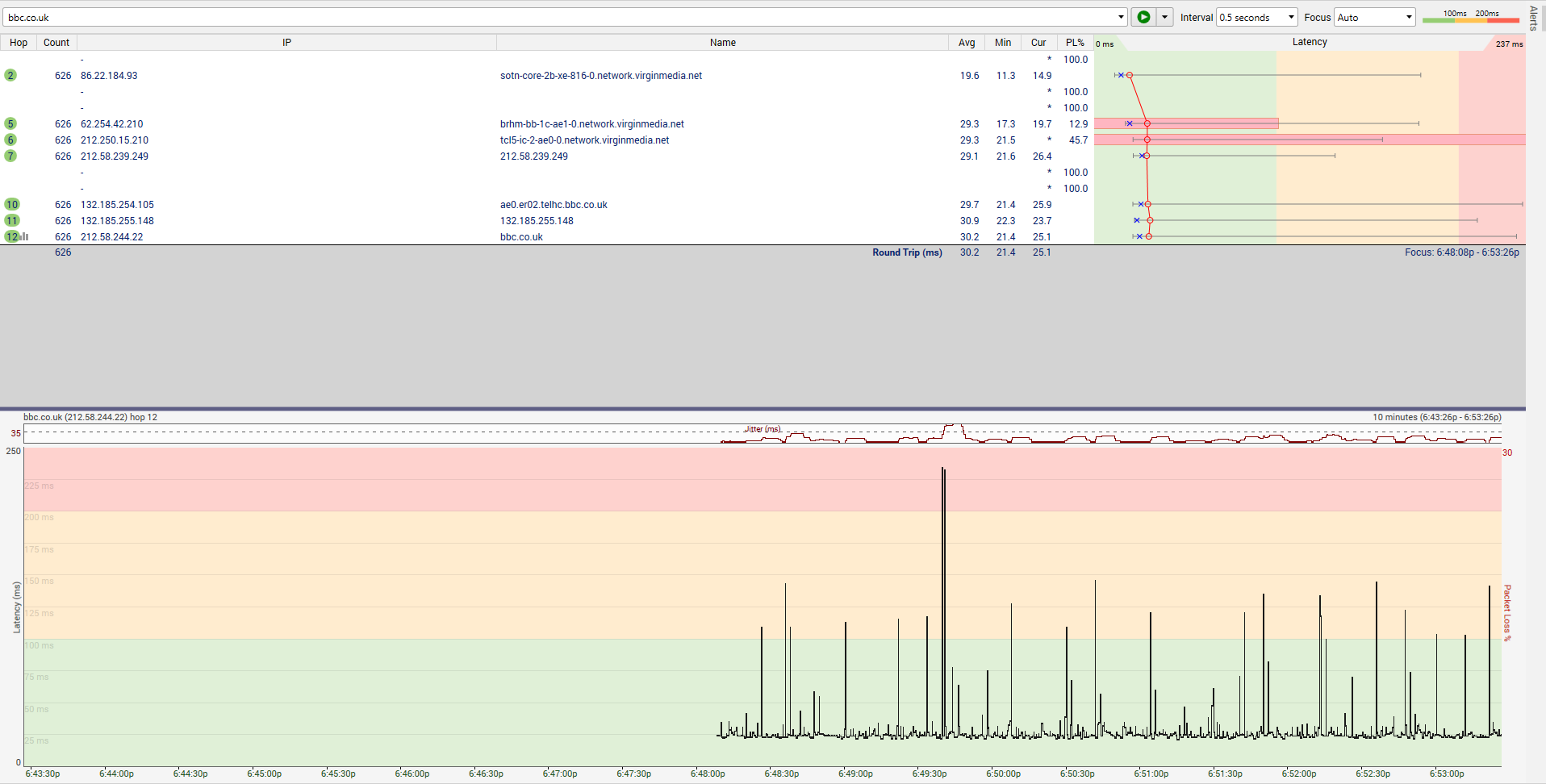The height and width of the screenshot is (784, 1546).
Task: Click the Avg column header
Action: tap(967, 43)
